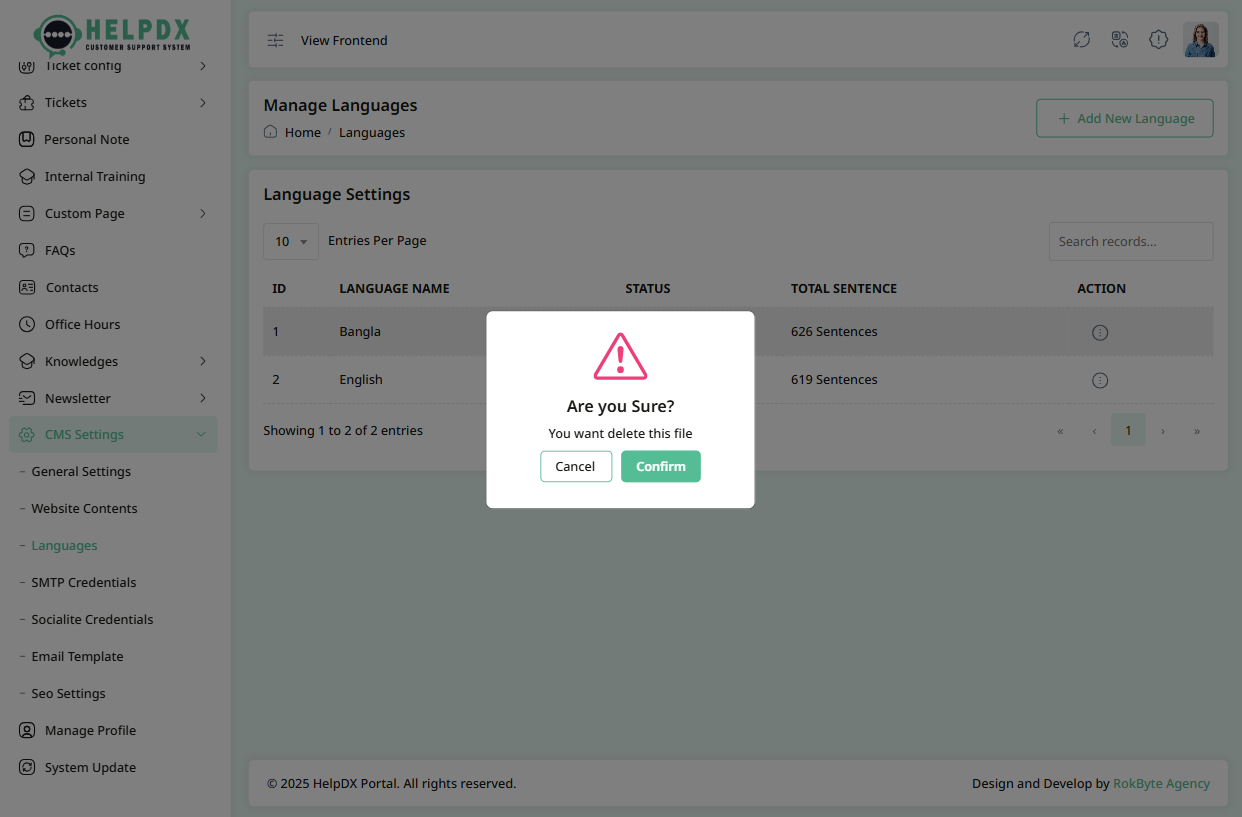Viewport: 1242px width, 817px height.
Task: Collapse the CMS Settings submenu chevron
Action: [201, 435]
